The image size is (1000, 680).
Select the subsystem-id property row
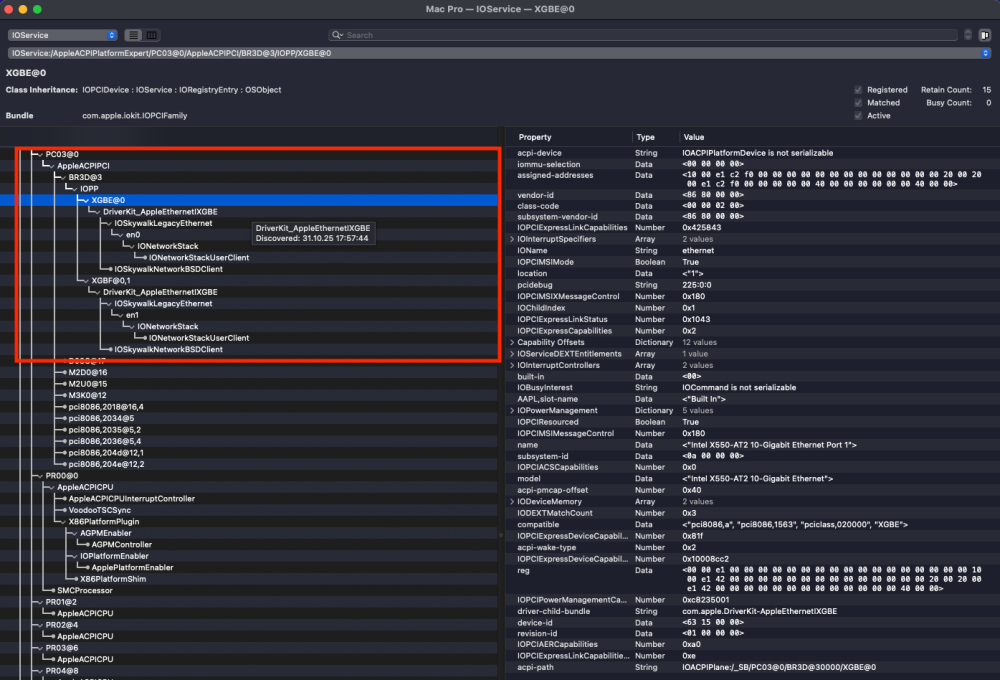tap(753, 457)
